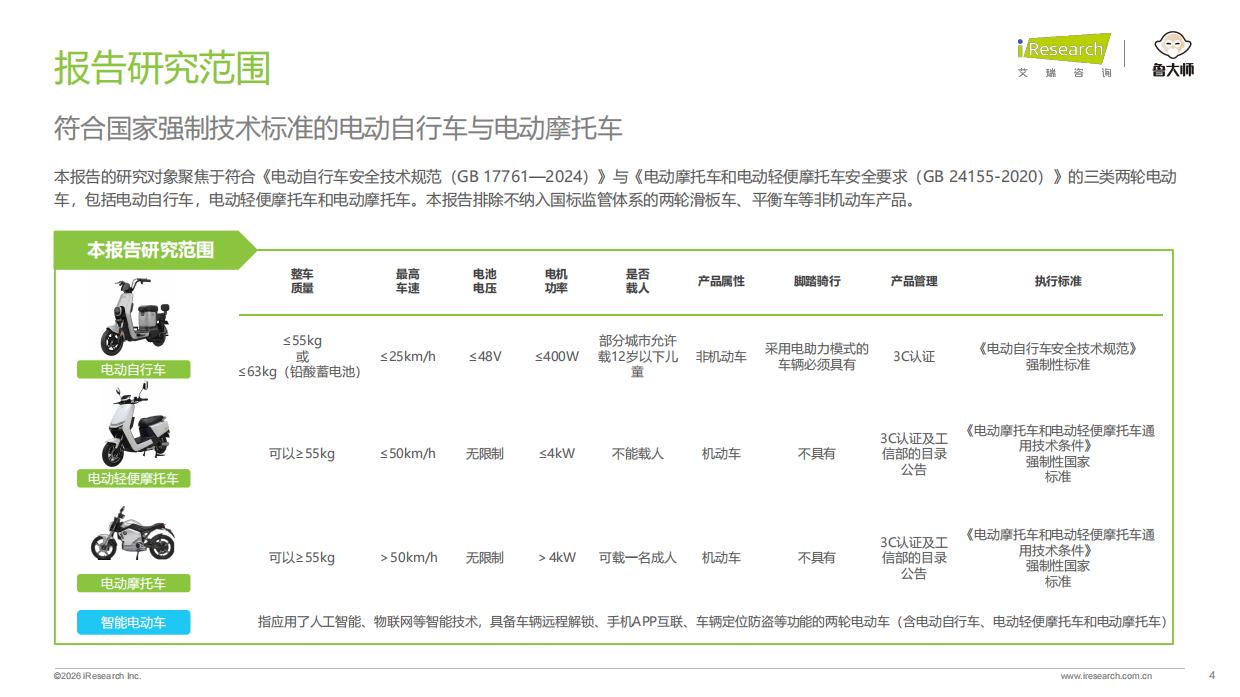This screenshot has height=697, width=1240.
Task: Click the 产品管理 column header
Action: [x=914, y=281]
